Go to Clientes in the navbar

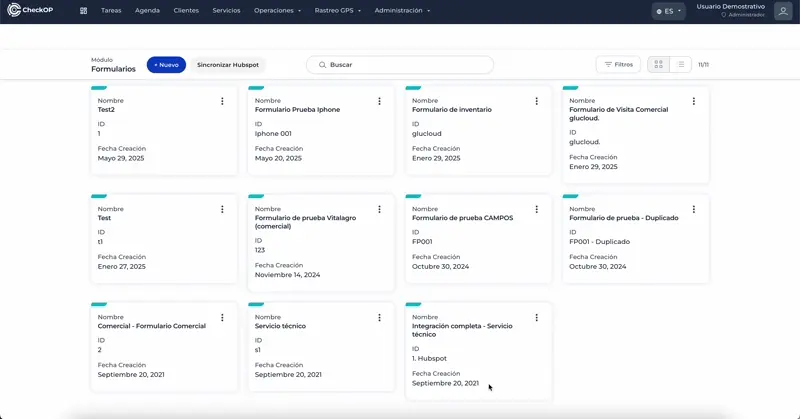186,11
